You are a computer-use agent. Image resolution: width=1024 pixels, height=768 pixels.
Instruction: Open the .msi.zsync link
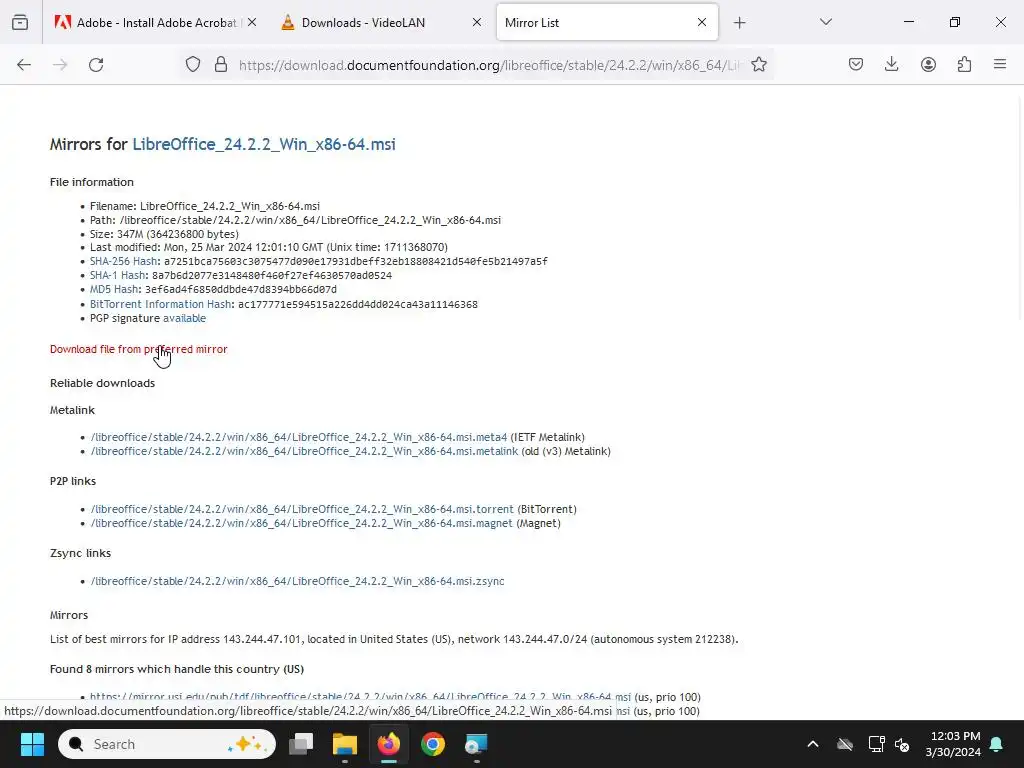tap(297, 581)
